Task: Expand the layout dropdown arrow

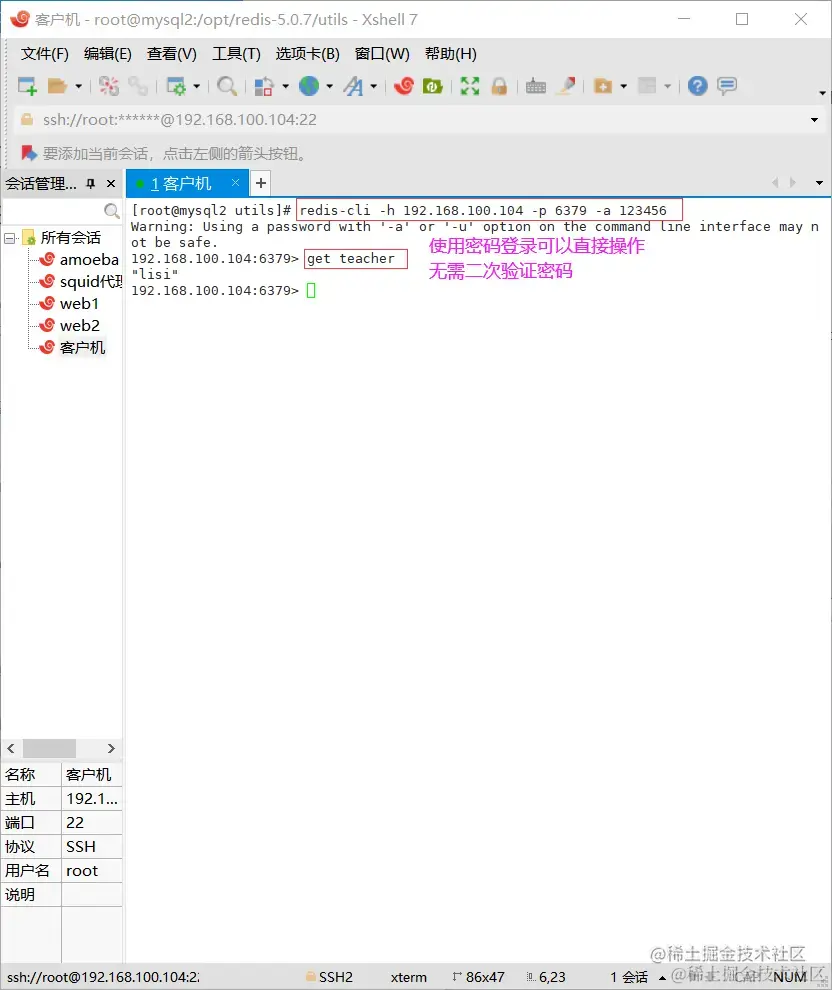Action: [667, 86]
